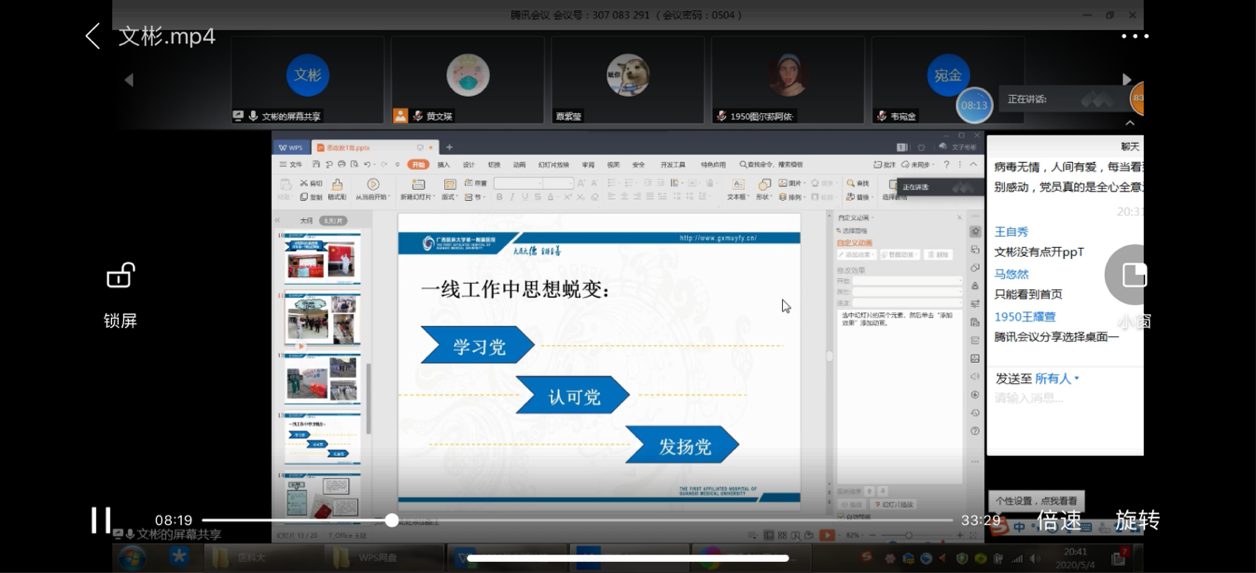The image size is (1256, 573).
Task: Select the 开始 ribbon tab
Action: tap(418, 164)
